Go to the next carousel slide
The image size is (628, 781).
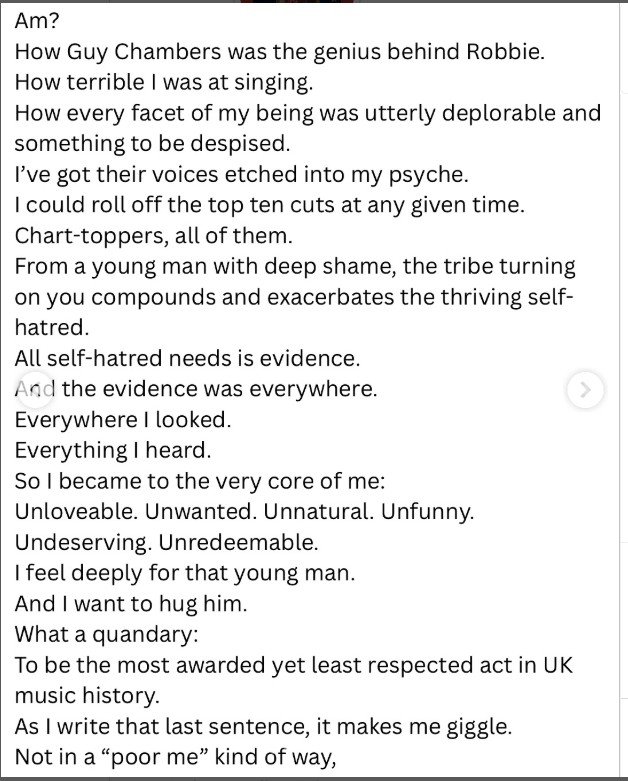[586, 390]
